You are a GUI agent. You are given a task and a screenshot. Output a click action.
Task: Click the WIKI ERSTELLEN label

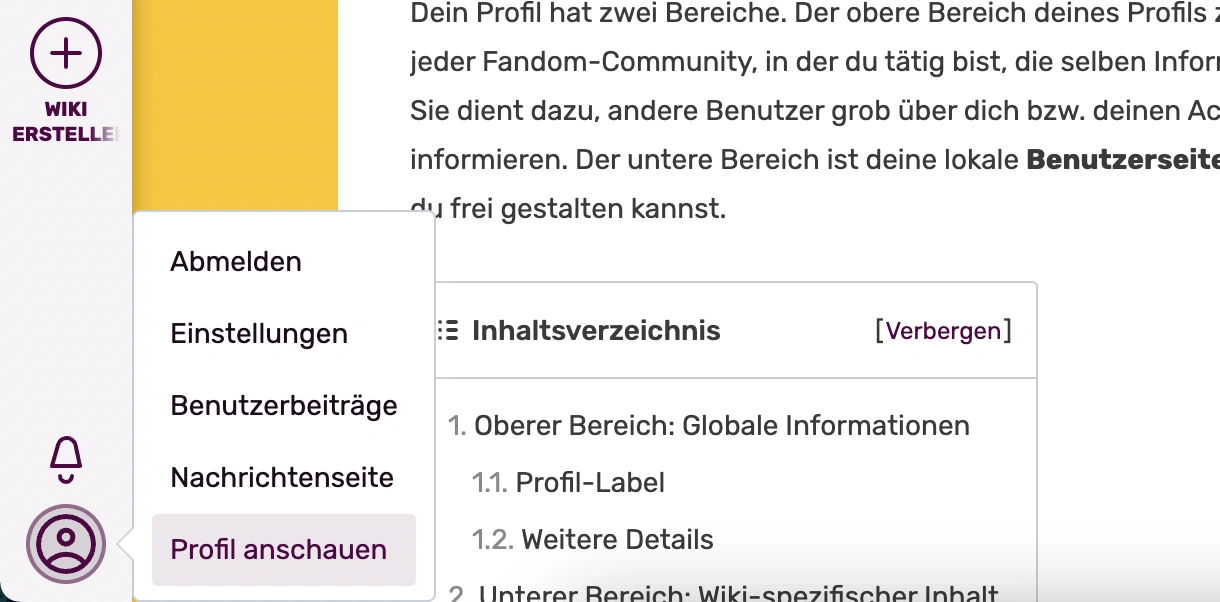(66, 122)
